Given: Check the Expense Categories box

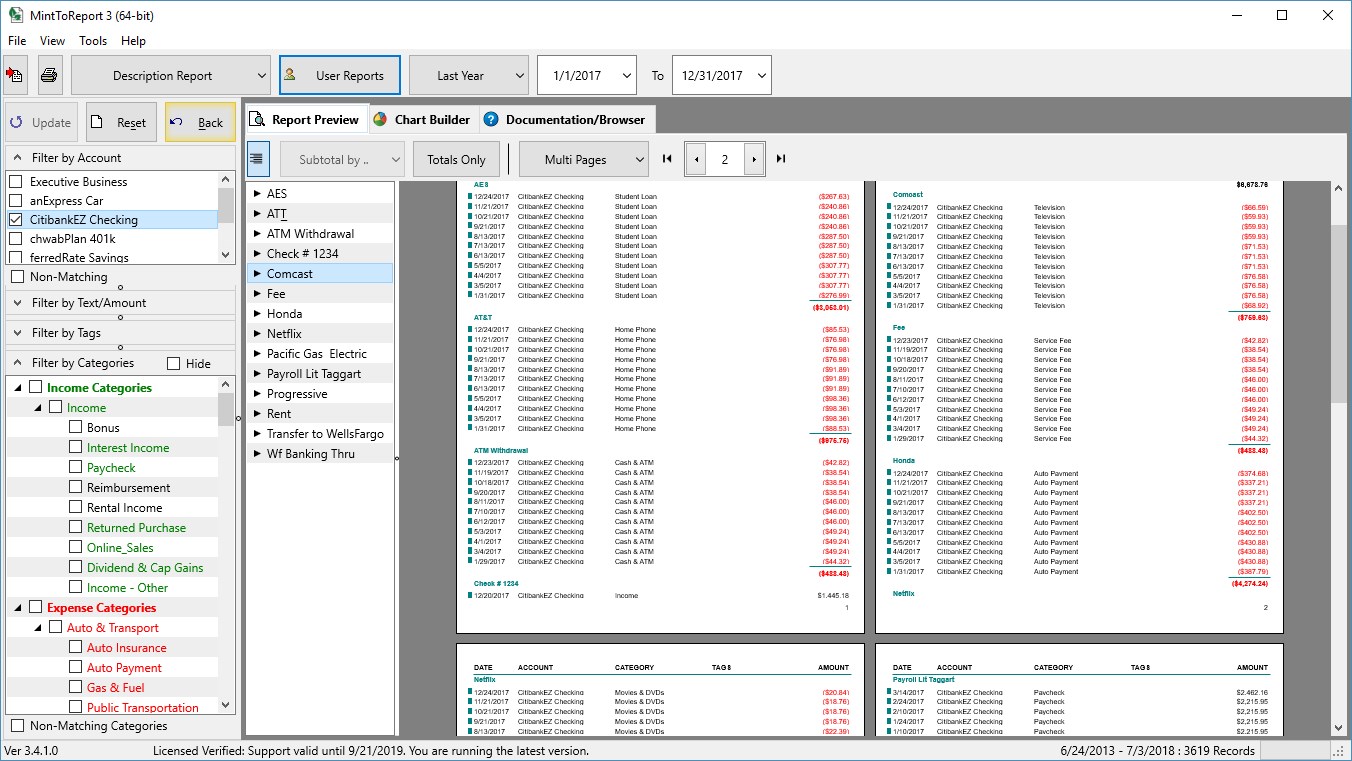Looking at the screenshot, I should [x=36, y=607].
